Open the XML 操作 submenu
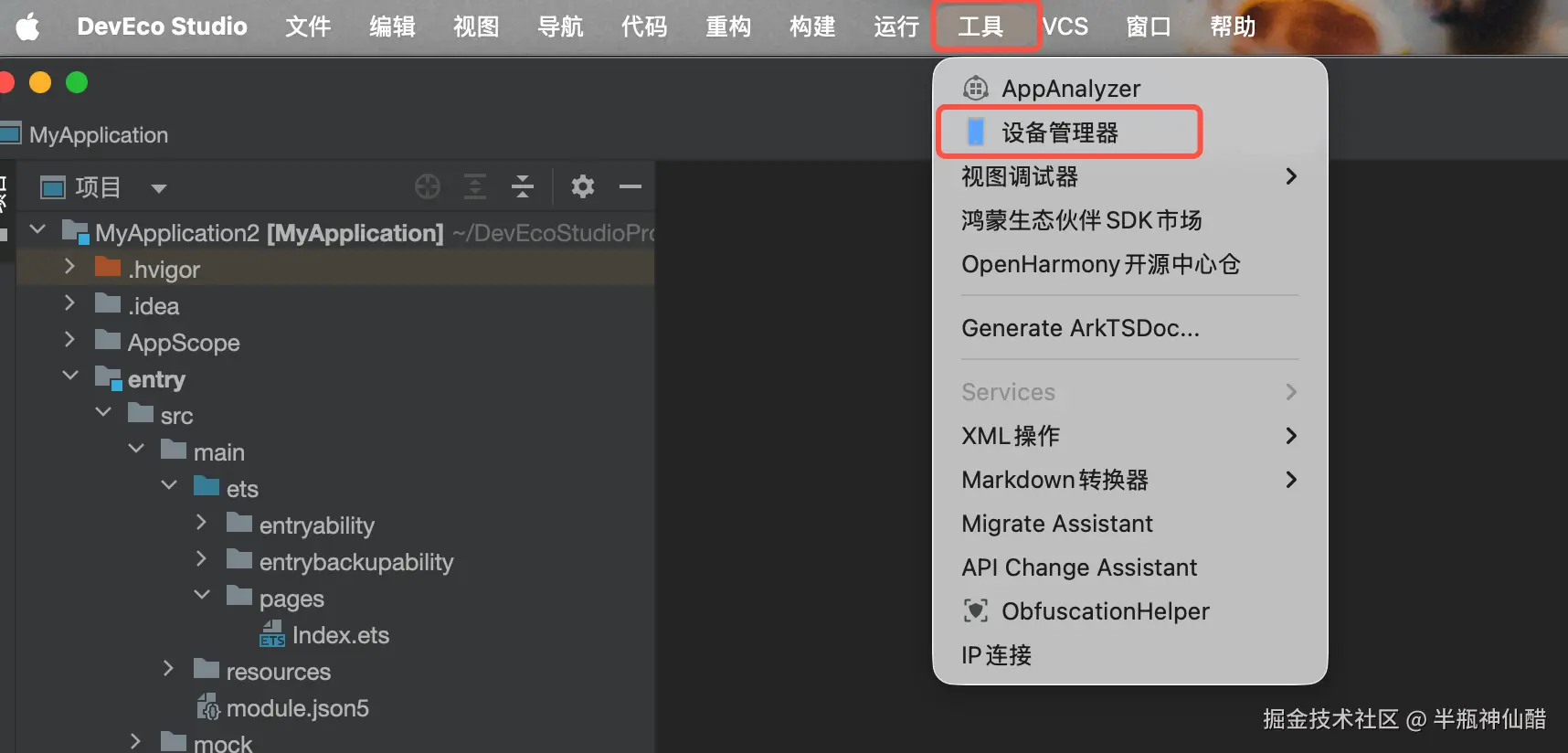 [x=1129, y=436]
